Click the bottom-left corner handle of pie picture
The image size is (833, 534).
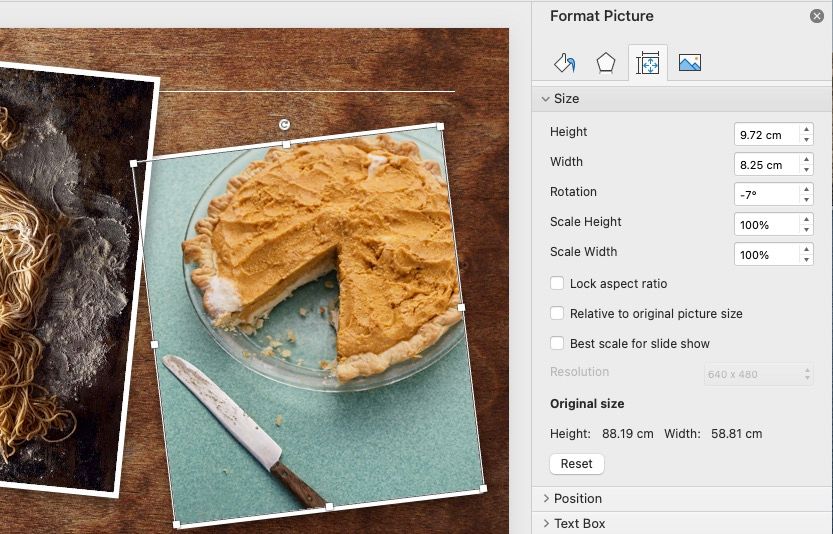click(x=176, y=525)
